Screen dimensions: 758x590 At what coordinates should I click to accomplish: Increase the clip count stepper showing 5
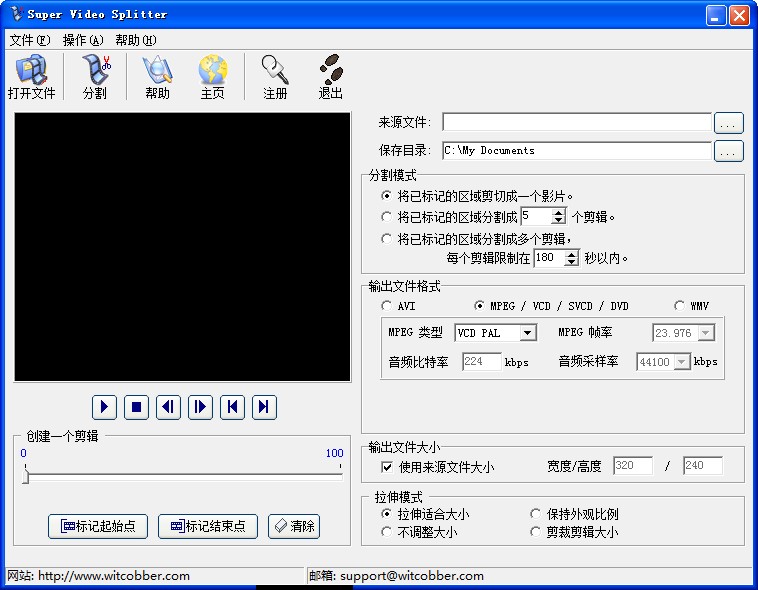[559, 212]
